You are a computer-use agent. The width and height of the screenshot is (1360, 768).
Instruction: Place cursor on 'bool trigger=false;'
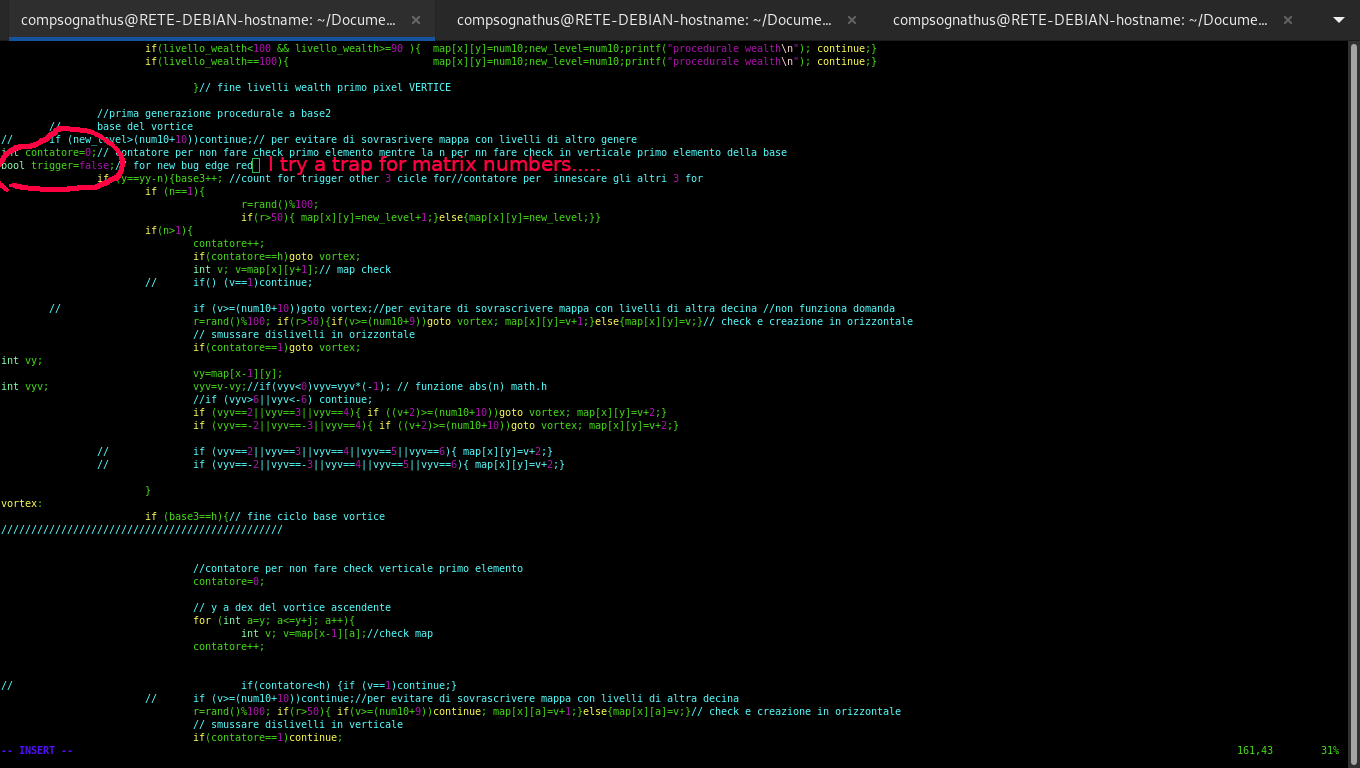[x=58, y=166]
